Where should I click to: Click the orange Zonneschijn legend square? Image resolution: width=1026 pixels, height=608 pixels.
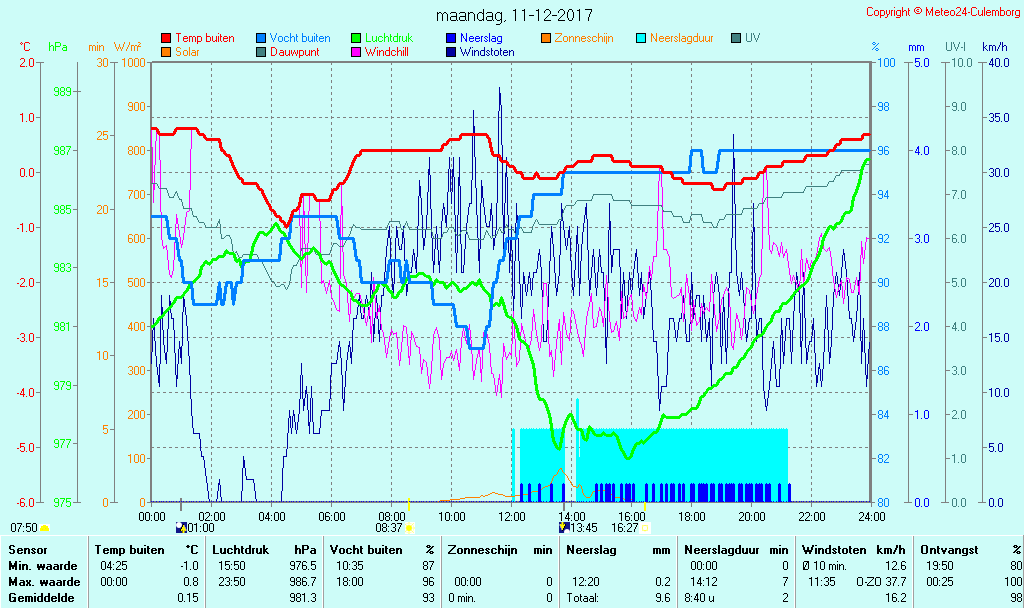(x=546, y=38)
